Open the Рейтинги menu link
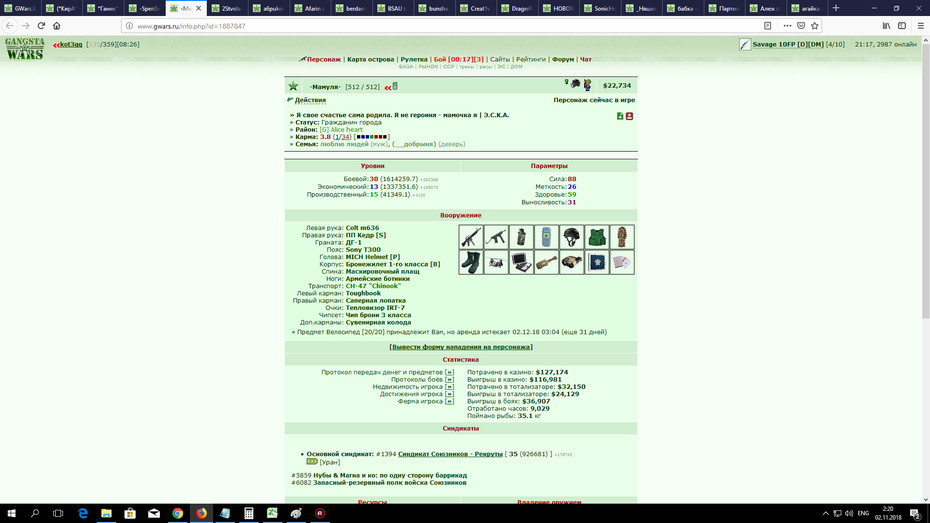Screen dimensions: 930x523 [530, 59]
